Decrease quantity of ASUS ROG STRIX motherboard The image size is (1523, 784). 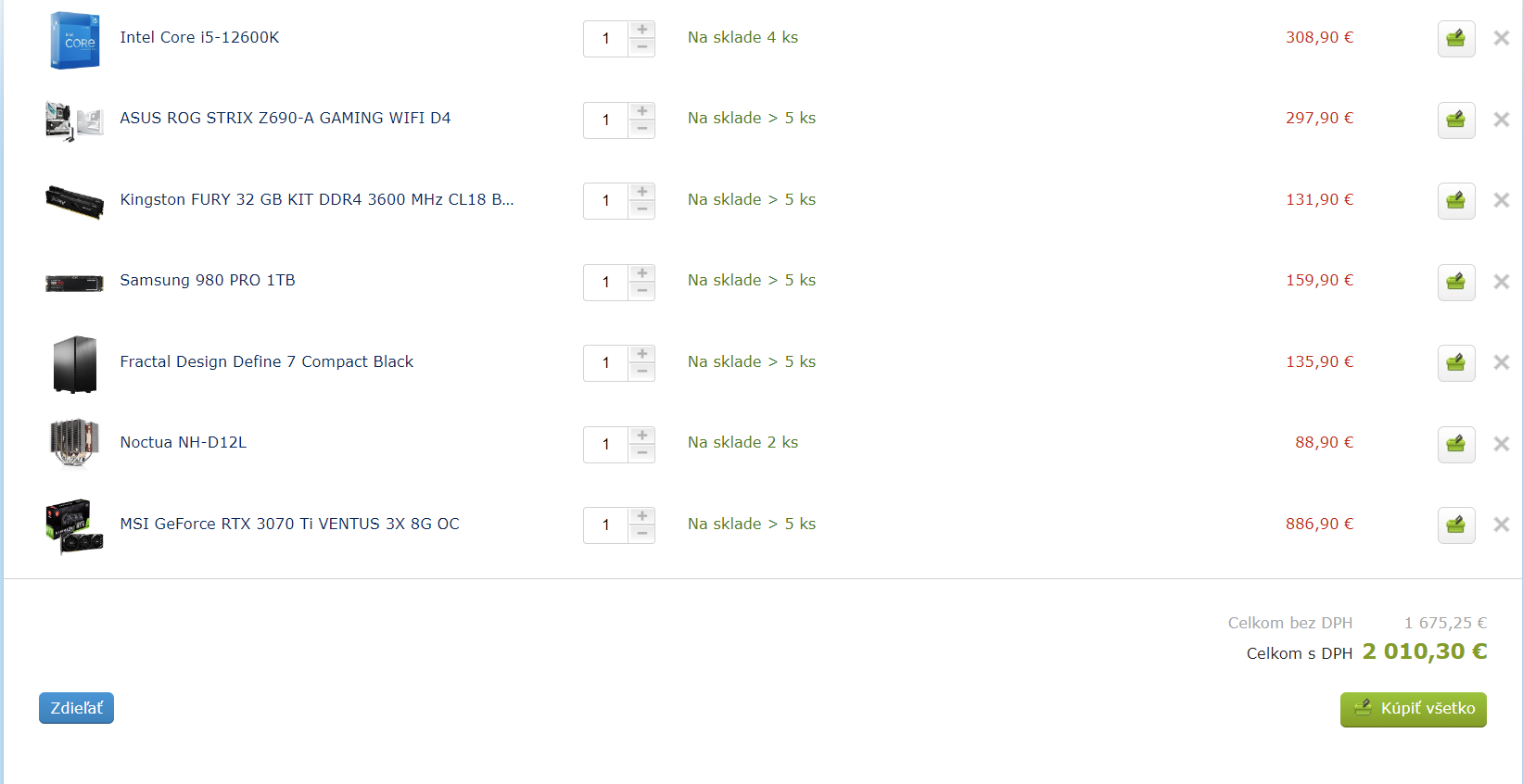coord(642,129)
